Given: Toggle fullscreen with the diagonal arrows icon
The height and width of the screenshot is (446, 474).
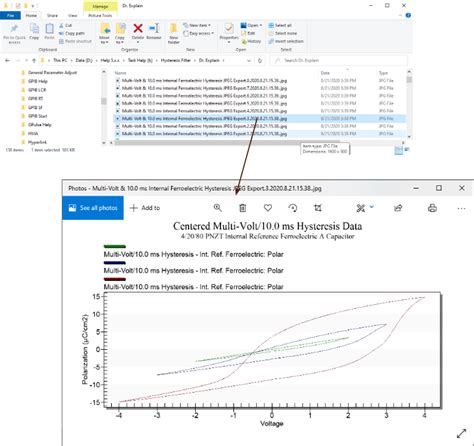Looking at the screenshot, I should click(461, 433).
